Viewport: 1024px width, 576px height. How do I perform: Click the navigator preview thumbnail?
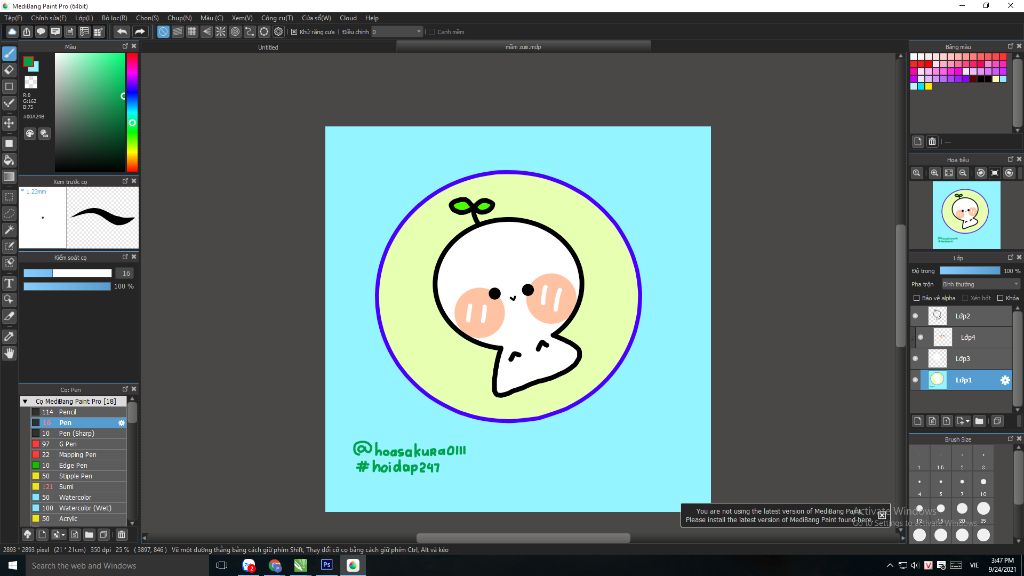tap(967, 215)
